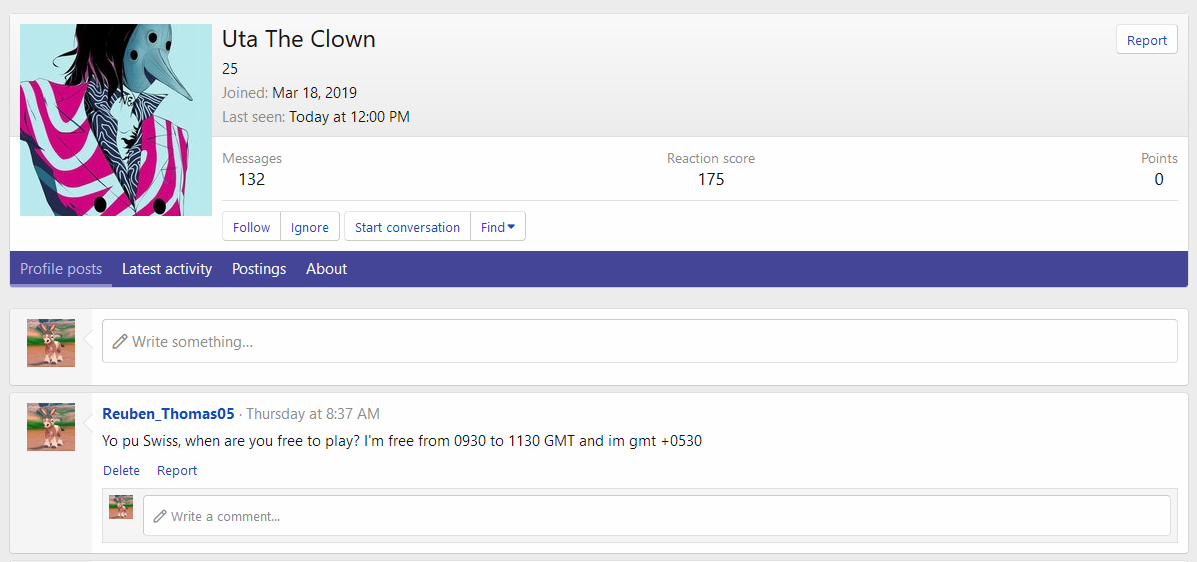The height and width of the screenshot is (562, 1197).
Task: Click the Points value 0
Action: [1159, 179]
